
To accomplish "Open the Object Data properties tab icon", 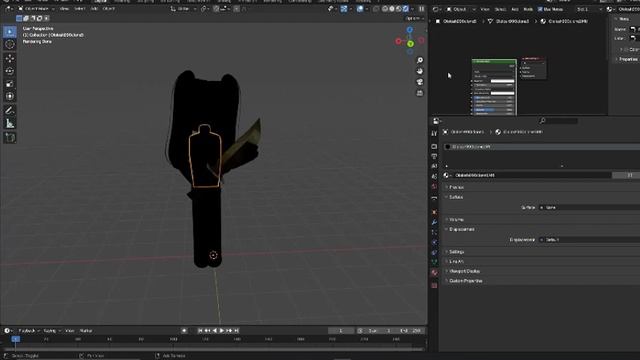I will [434, 262].
